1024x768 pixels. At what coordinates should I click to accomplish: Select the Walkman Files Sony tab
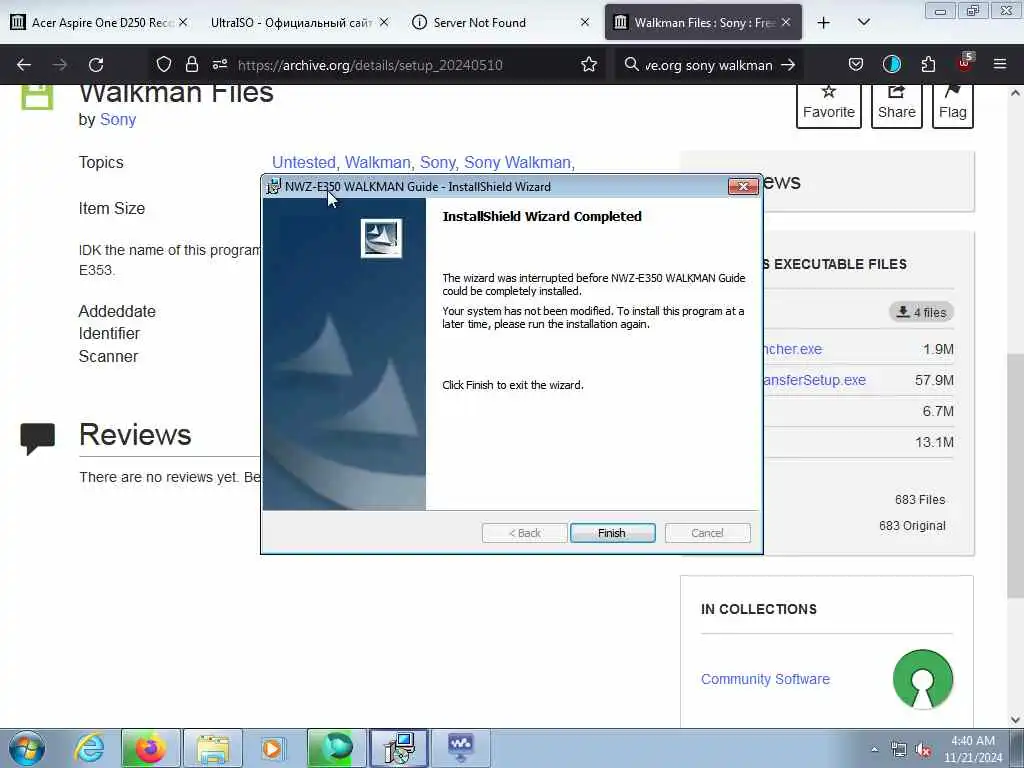click(702, 22)
